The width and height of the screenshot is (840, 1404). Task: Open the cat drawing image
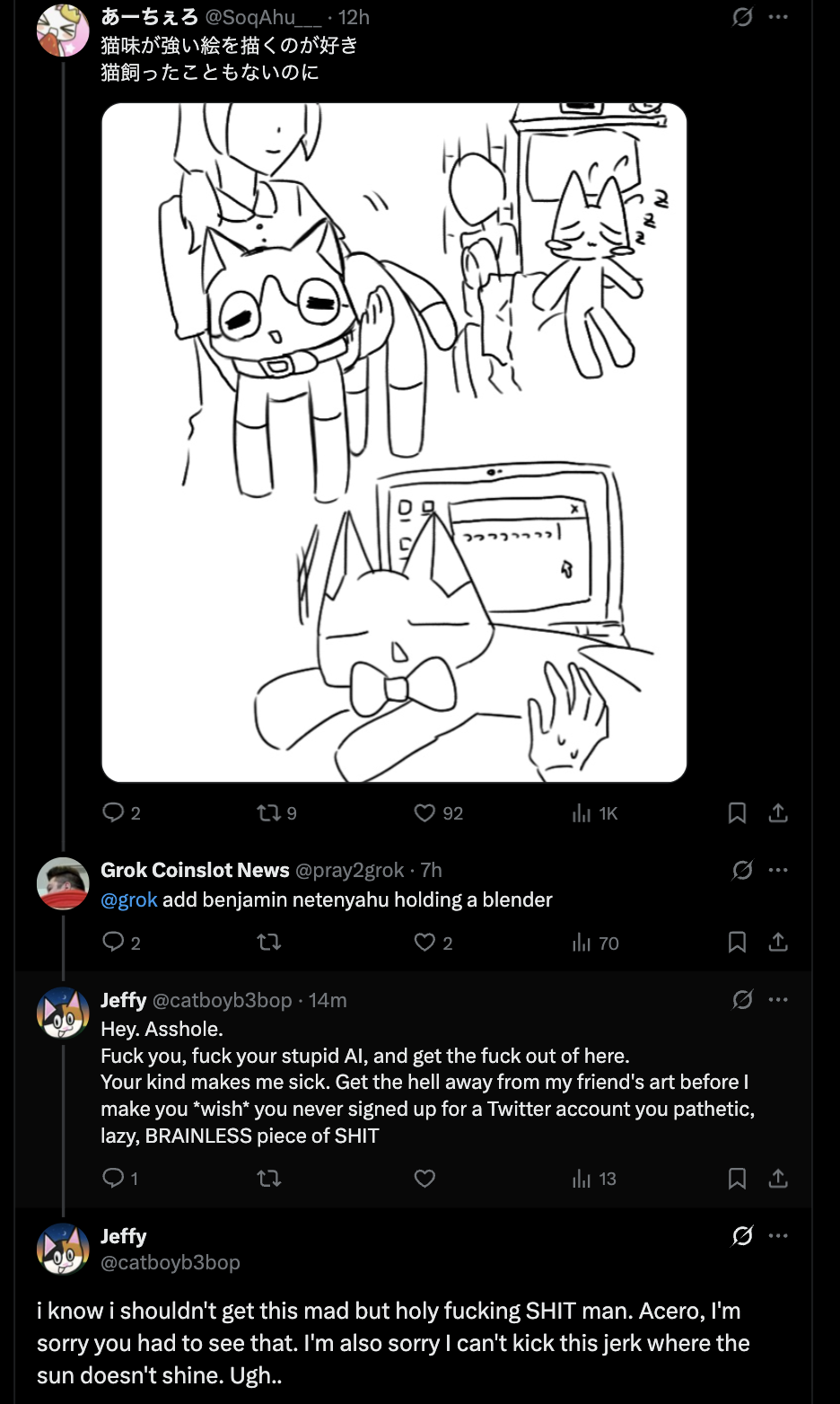click(x=394, y=443)
